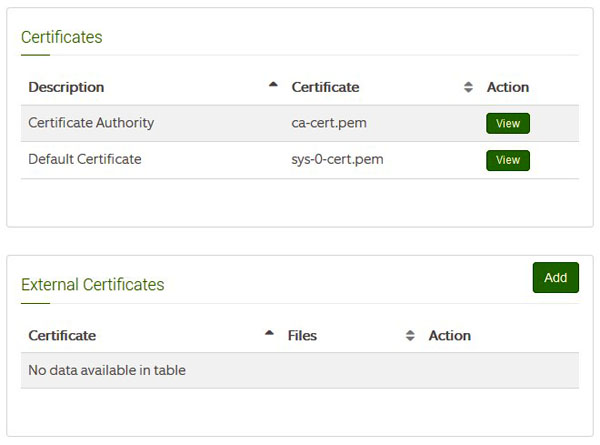Click the Description column header
The height and width of the screenshot is (445, 600).
66,87
